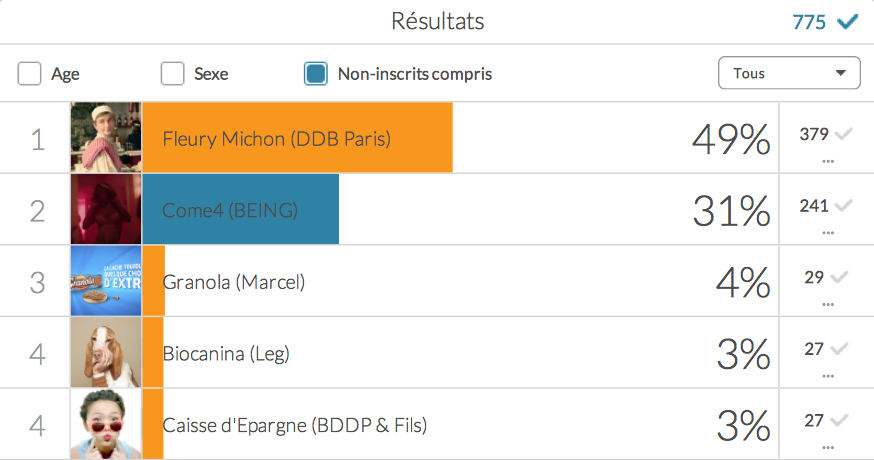Click the checkmark next to 241 votes
The width and height of the screenshot is (874, 460).
coord(843,206)
